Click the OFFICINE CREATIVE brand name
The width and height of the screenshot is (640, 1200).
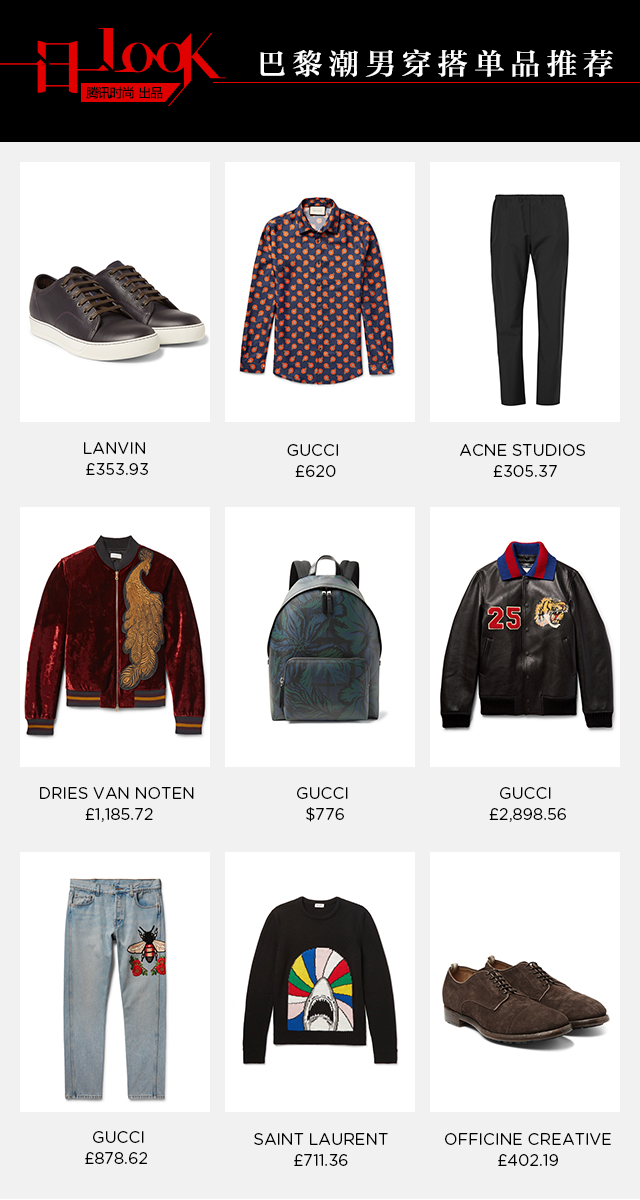[x=528, y=1139]
